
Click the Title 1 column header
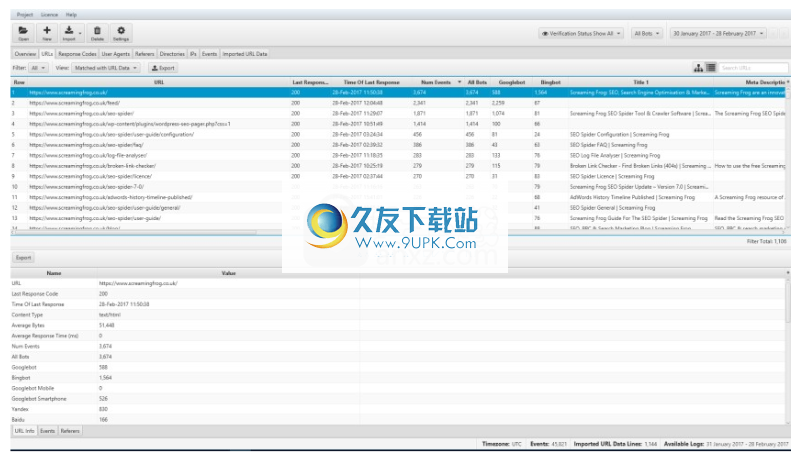(641, 82)
